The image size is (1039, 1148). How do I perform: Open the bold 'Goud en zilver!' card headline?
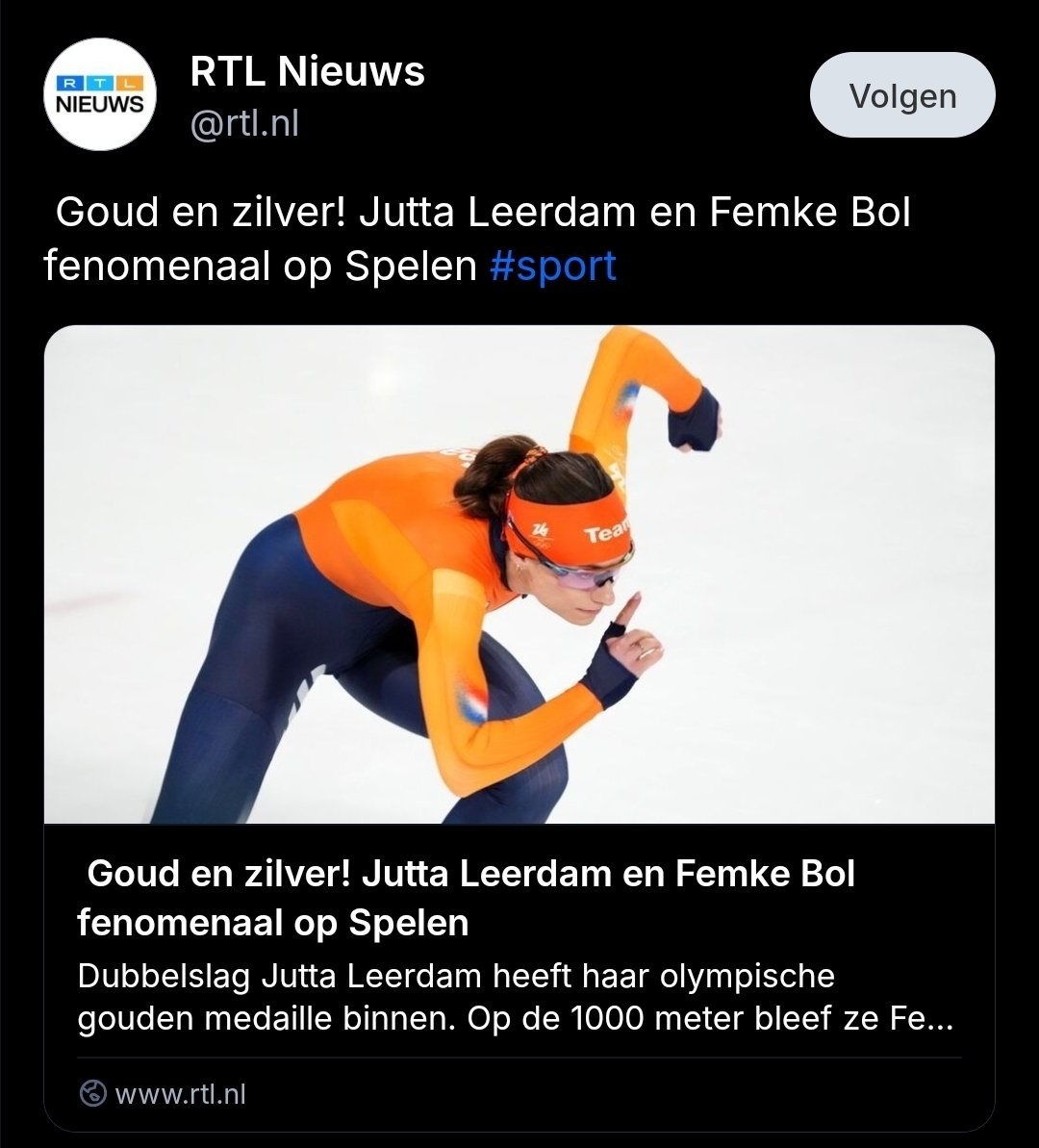click(466, 898)
